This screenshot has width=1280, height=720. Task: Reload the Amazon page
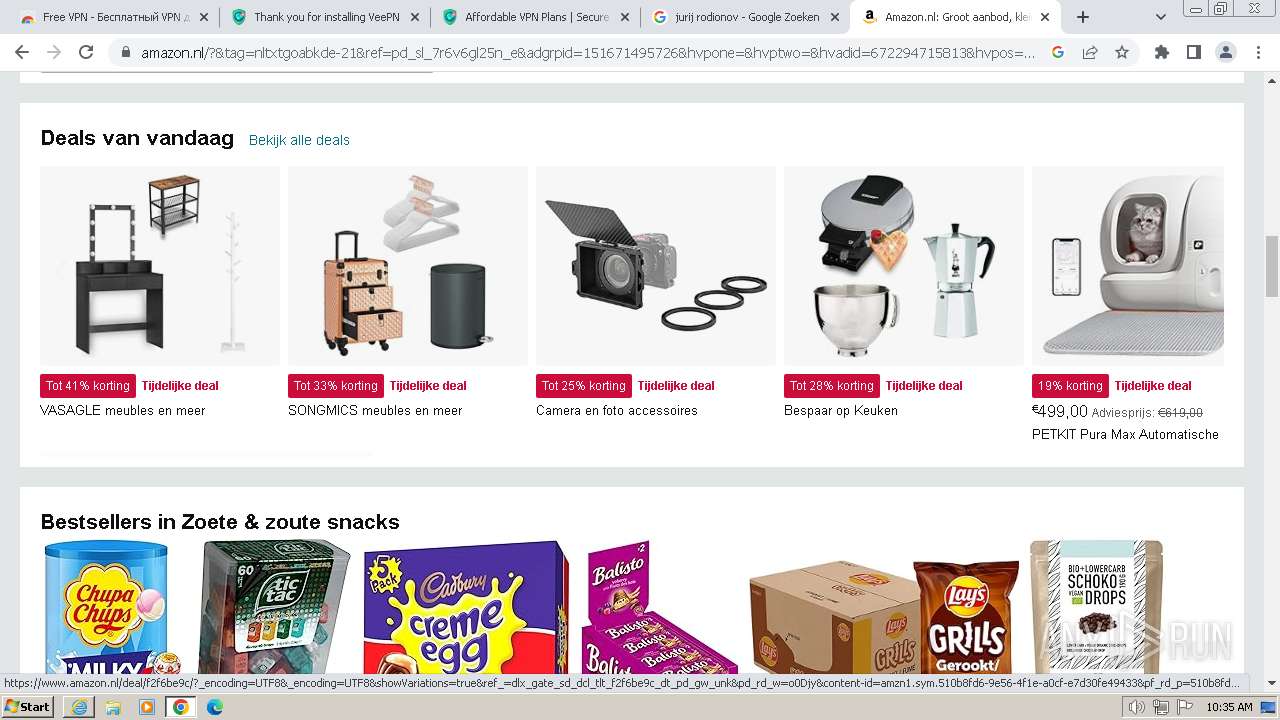click(86, 52)
